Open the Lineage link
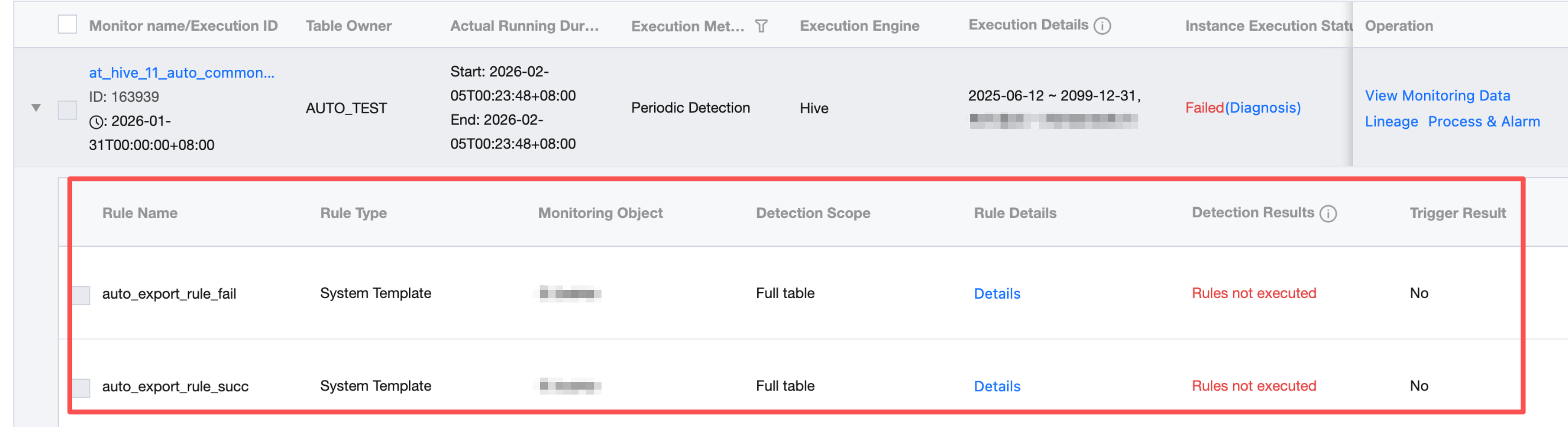The image size is (1568, 427). pyautogui.click(x=1391, y=122)
